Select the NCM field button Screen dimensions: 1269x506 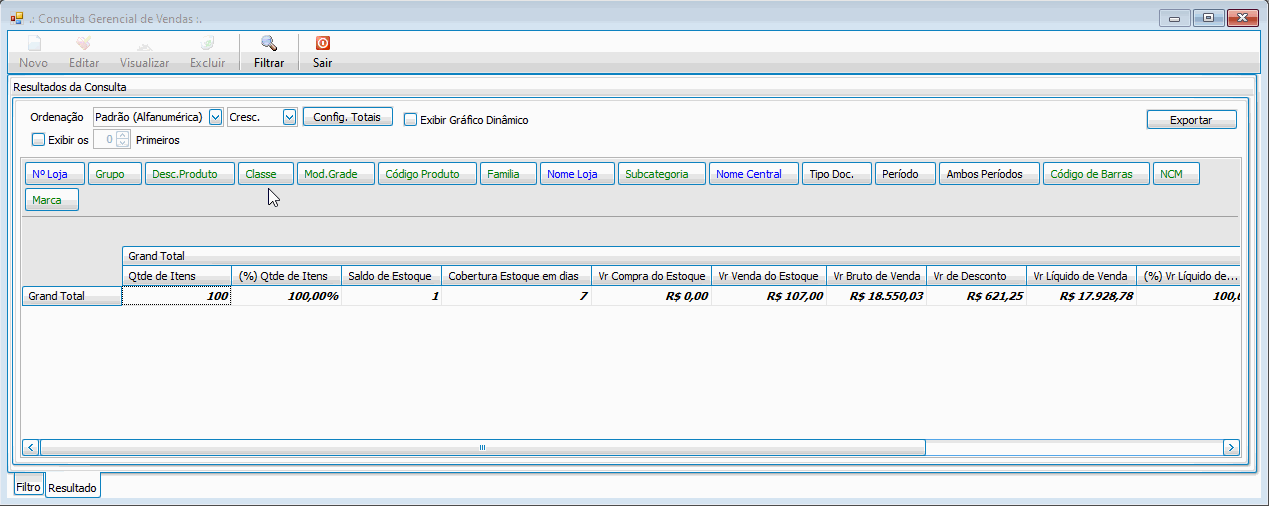pyautogui.click(x=1176, y=174)
